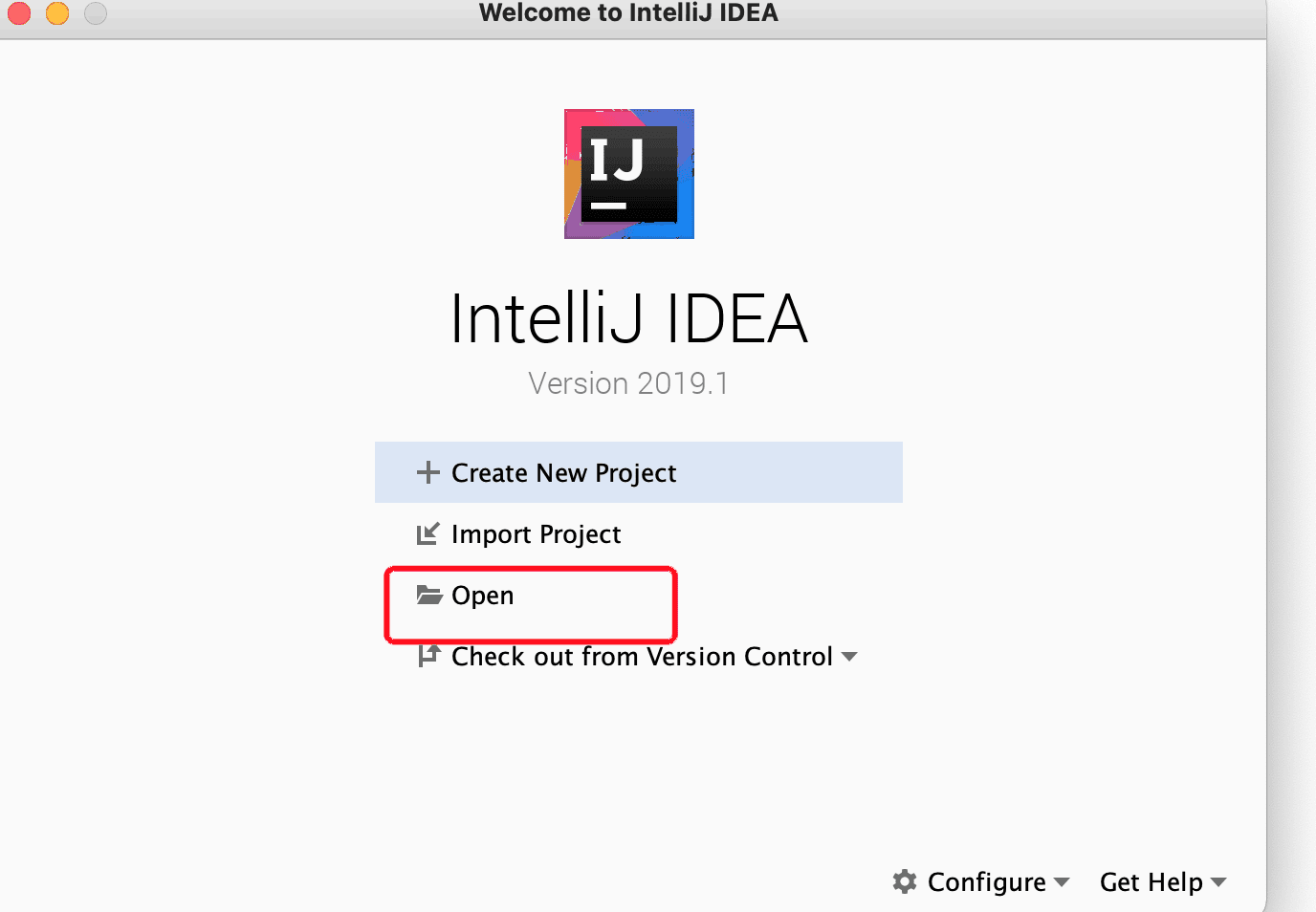1316x912 pixels.
Task: Click the Version 2019.1 text
Action: point(628,383)
